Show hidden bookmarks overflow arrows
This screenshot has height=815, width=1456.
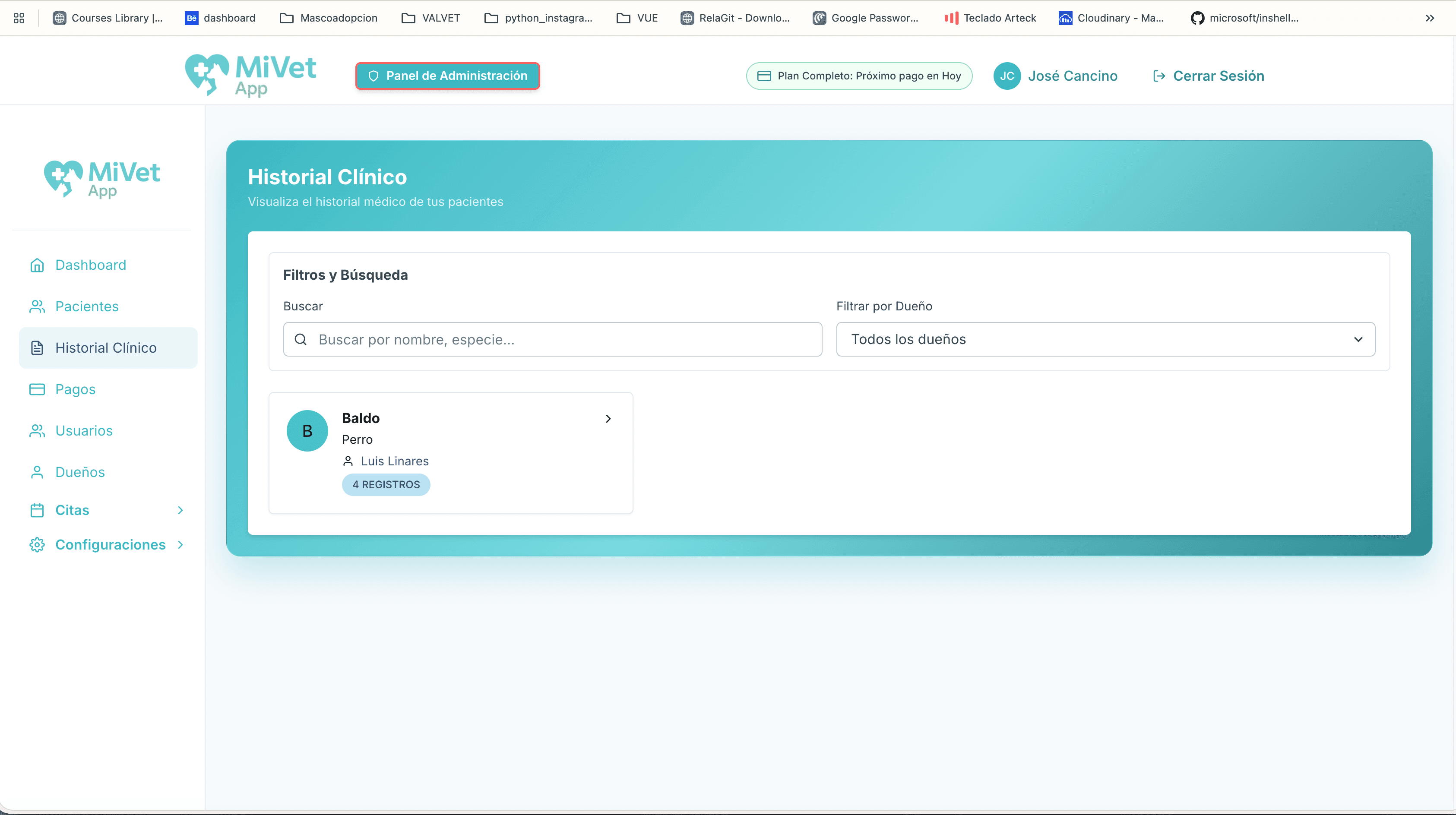(1429, 18)
